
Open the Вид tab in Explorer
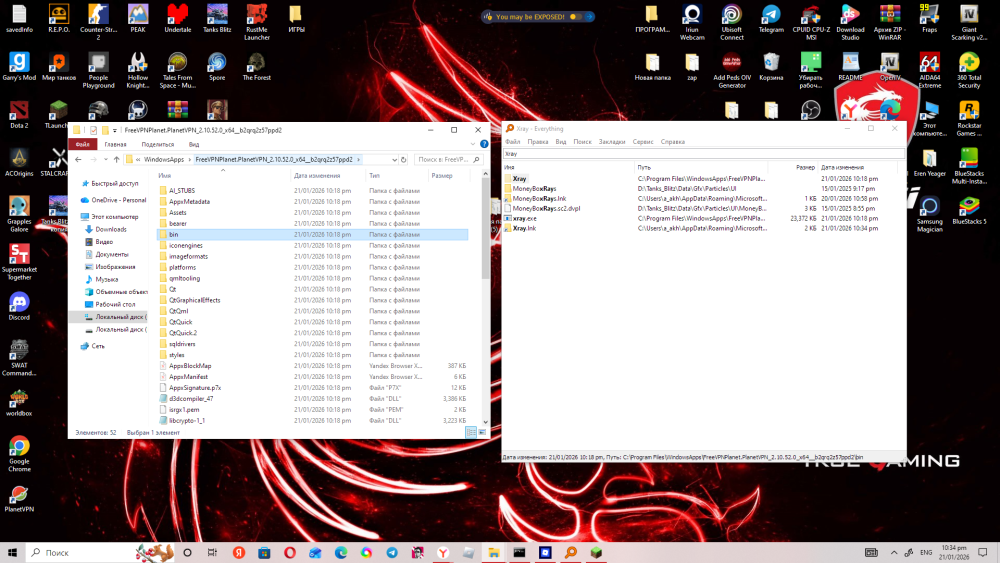tap(194, 145)
